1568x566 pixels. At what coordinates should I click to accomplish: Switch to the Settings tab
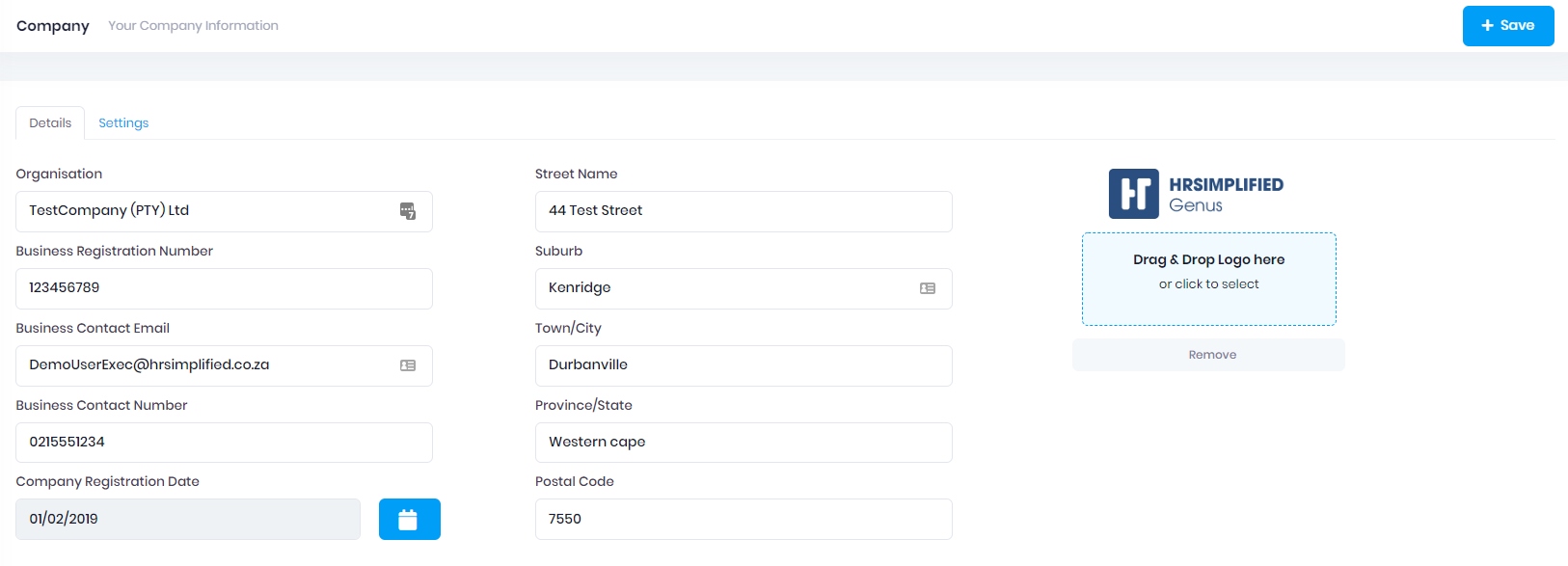click(123, 122)
